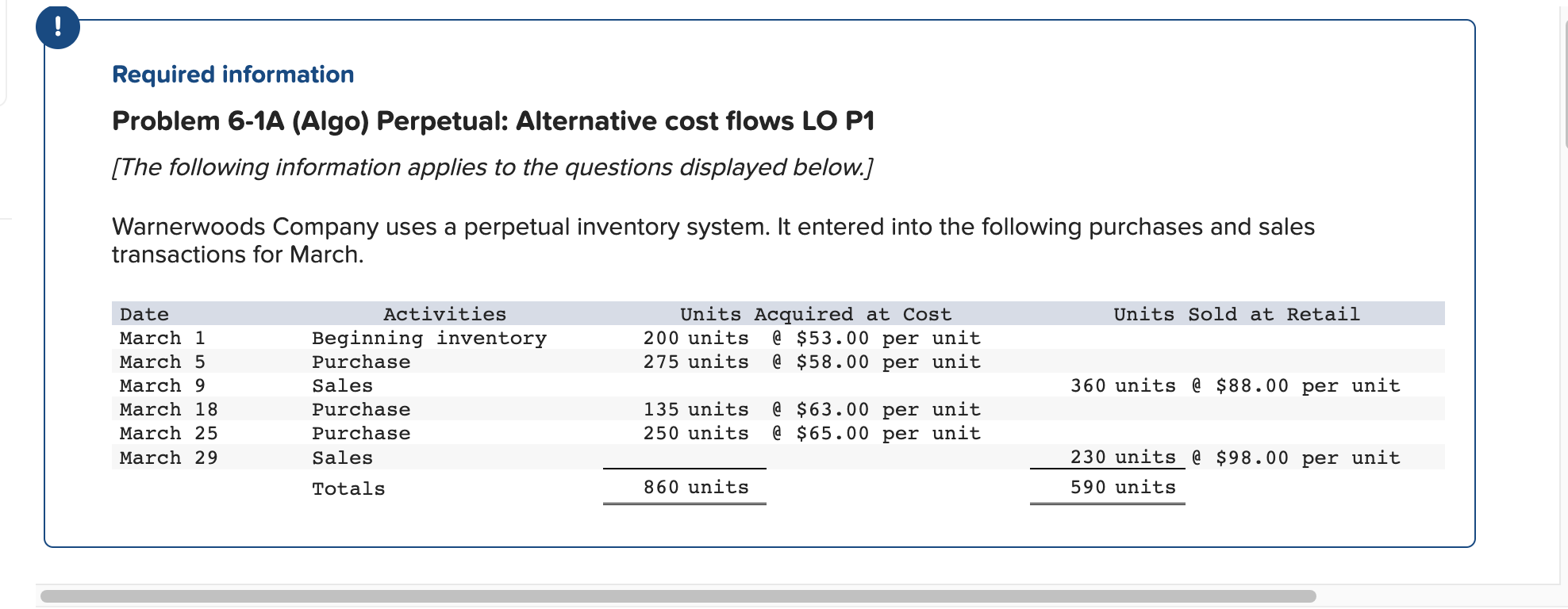Click the blue exclamation alert icon

click(58, 27)
